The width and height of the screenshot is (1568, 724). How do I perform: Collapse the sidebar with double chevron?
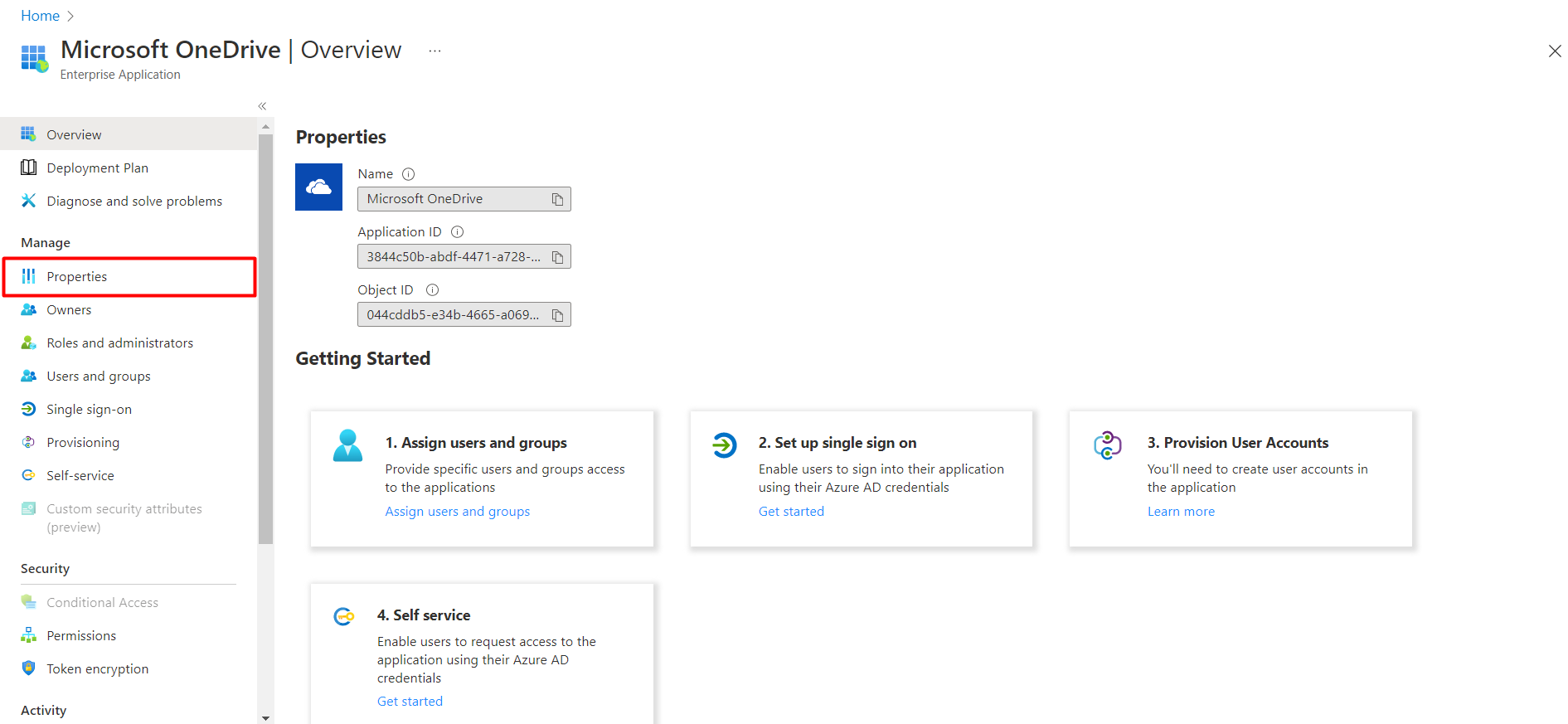tap(262, 106)
